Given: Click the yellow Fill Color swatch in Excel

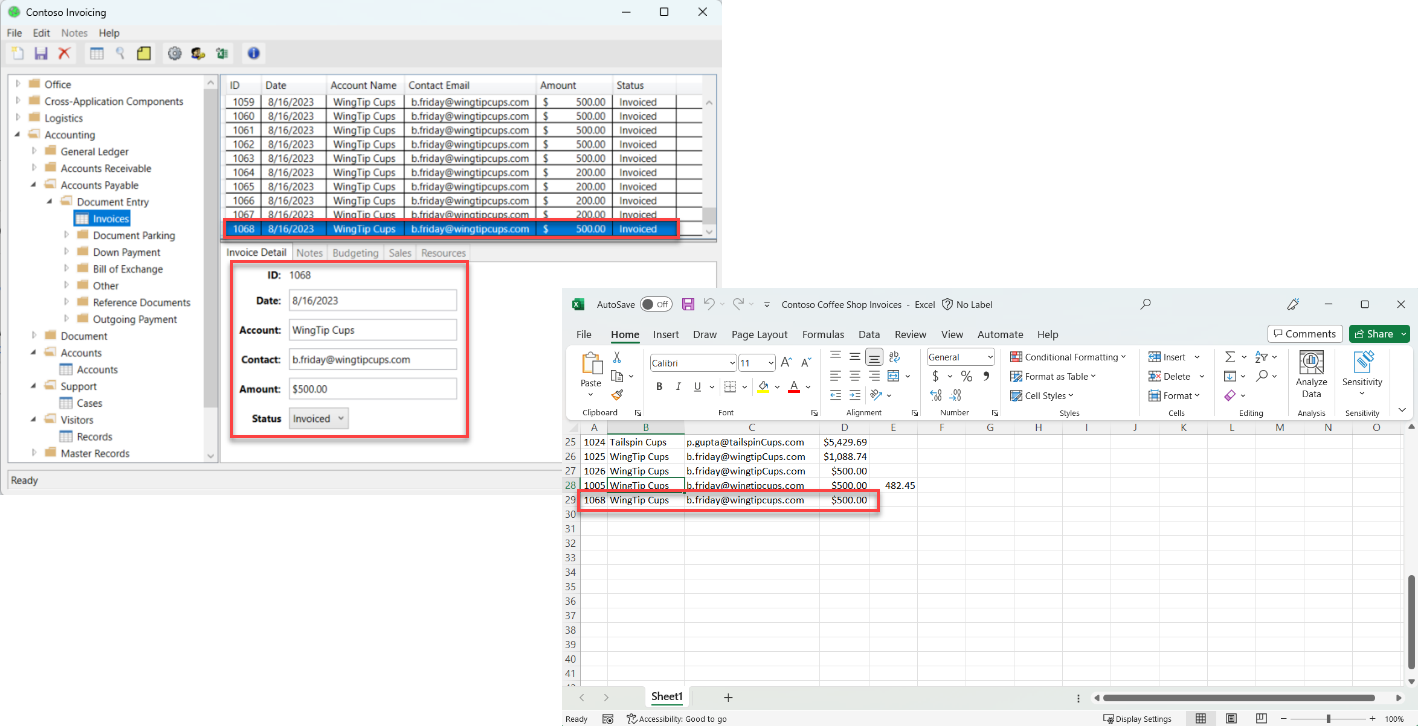Looking at the screenshot, I should pos(763,386).
